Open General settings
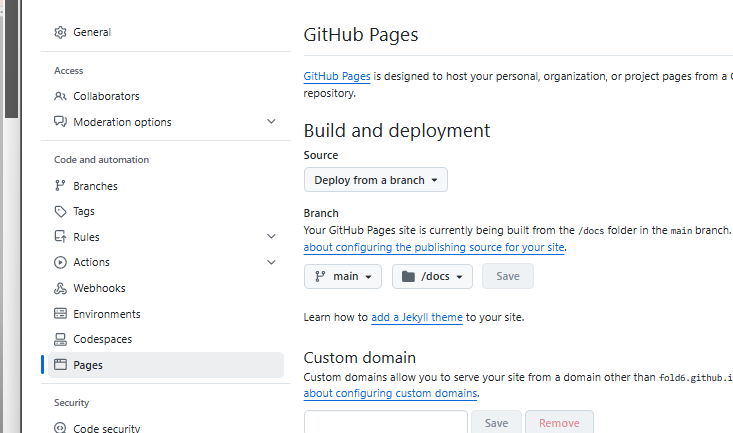 click(x=92, y=32)
